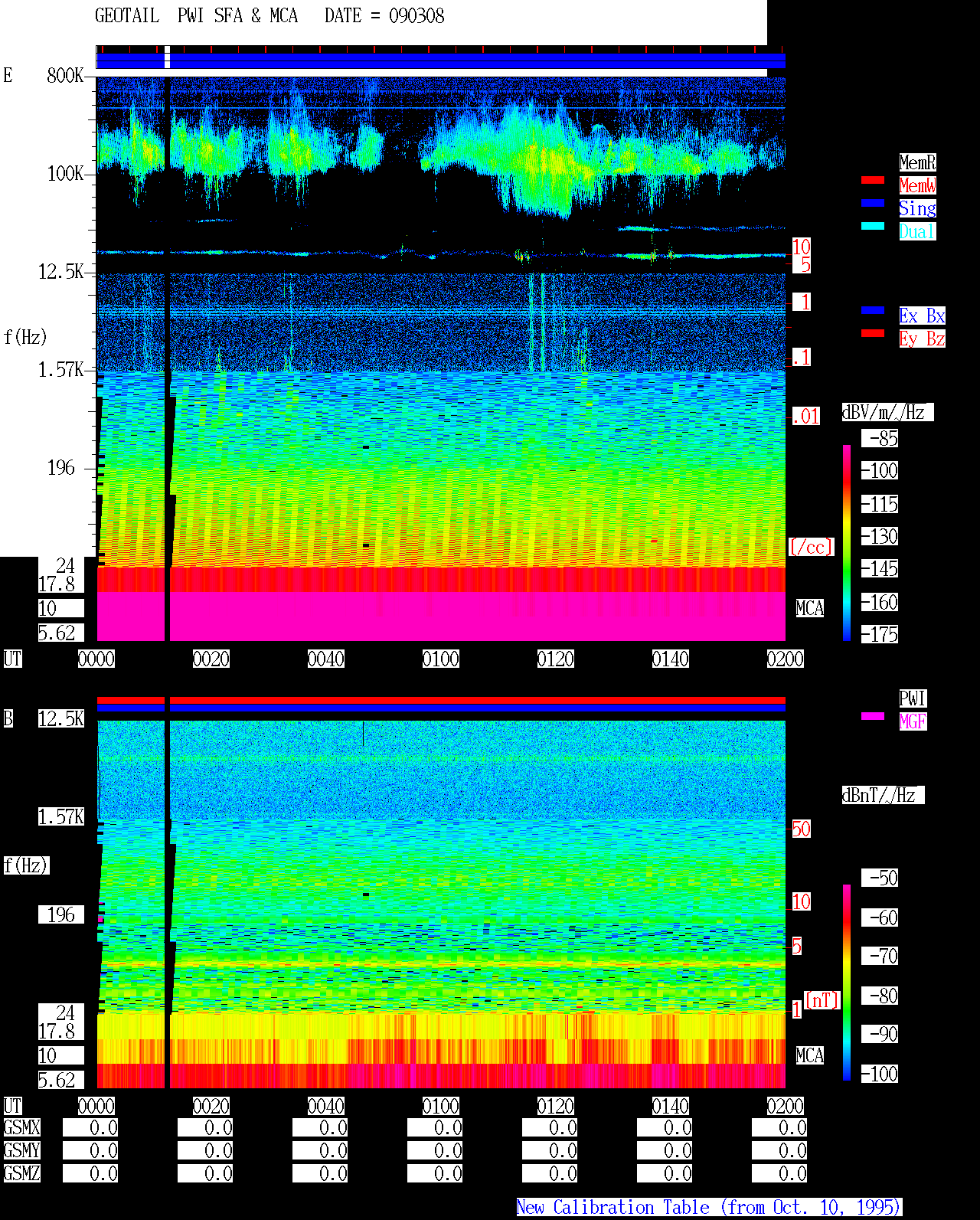
Task: Click the E panel letter label
Action: coord(8,75)
